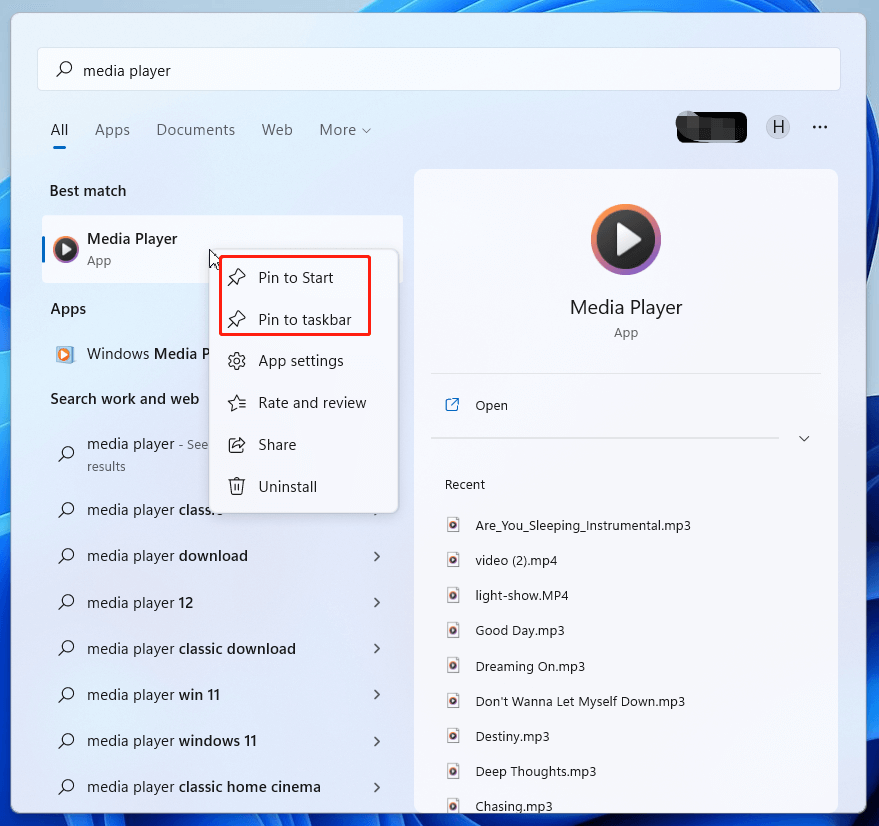Switch to the Apps tab
879x826 pixels.
click(112, 130)
